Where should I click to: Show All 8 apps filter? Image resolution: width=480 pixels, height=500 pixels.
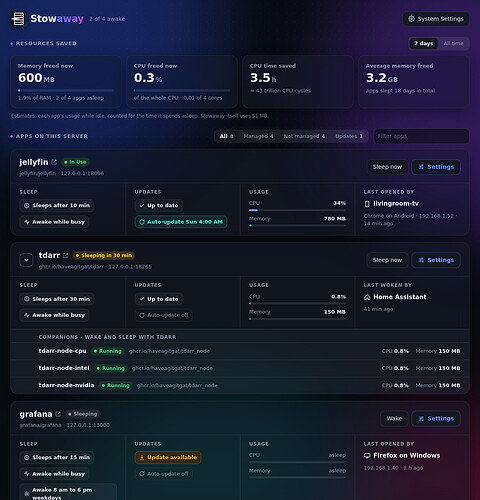(x=226, y=136)
